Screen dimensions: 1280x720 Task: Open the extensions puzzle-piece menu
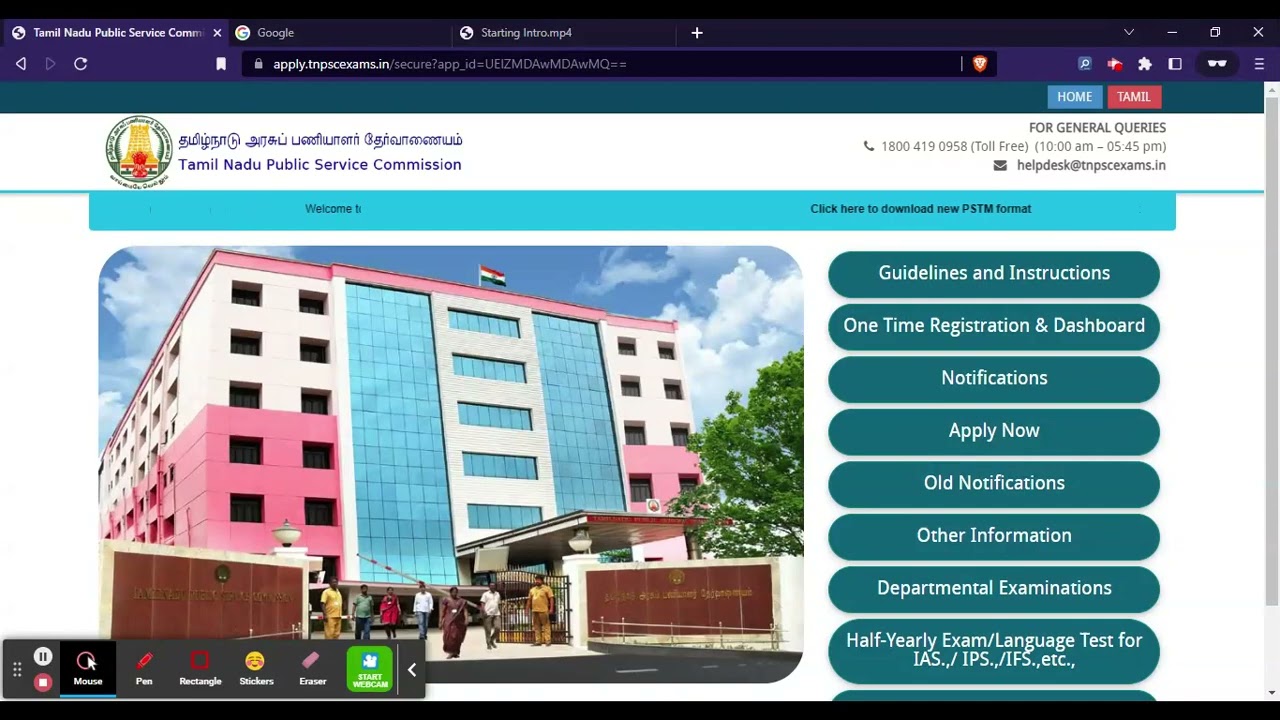click(x=1145, y=64)
